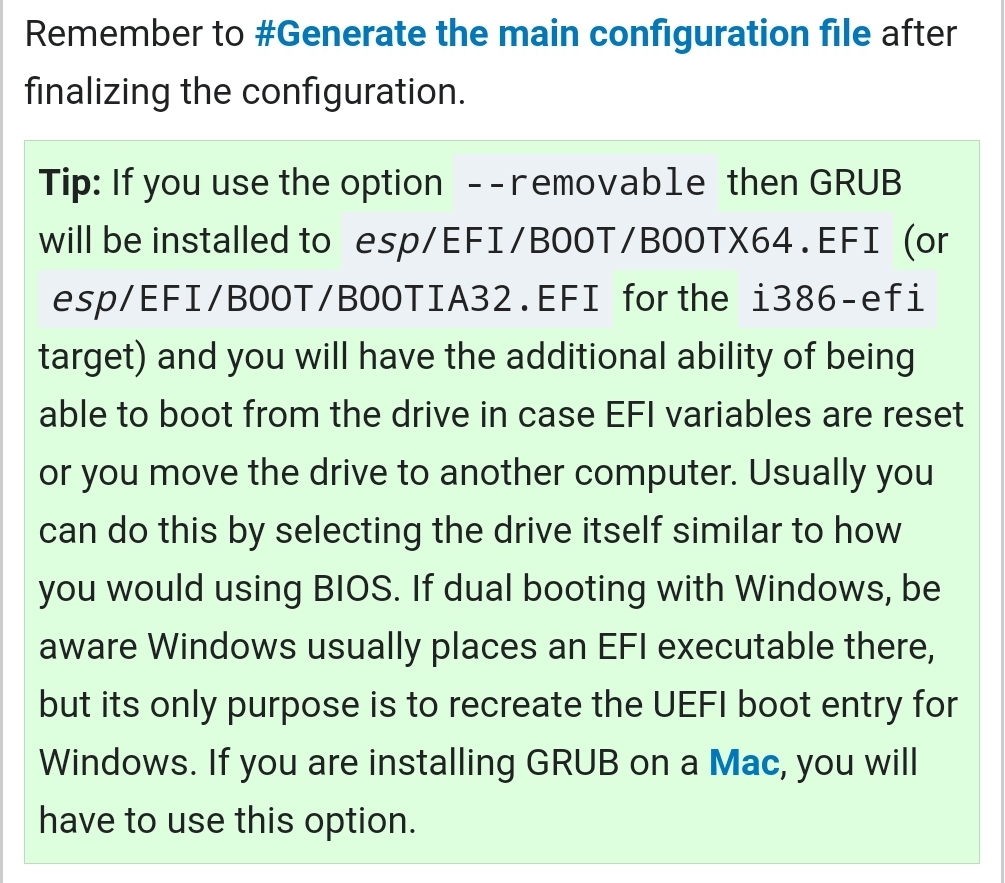Click the word "Remember" at the top
1005x883 pixels.
[x=114, y=34]
